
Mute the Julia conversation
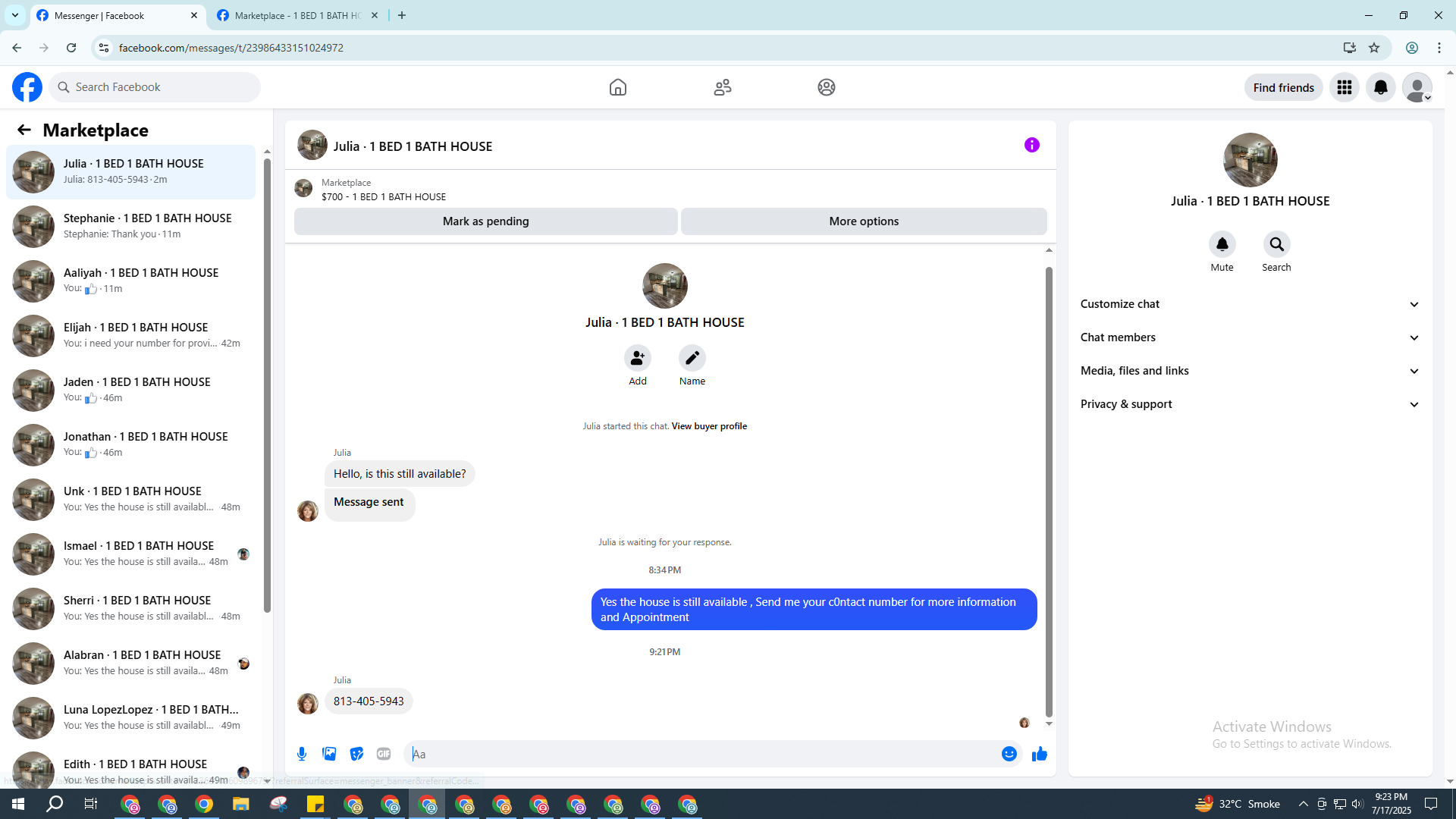click(1222, 244)
